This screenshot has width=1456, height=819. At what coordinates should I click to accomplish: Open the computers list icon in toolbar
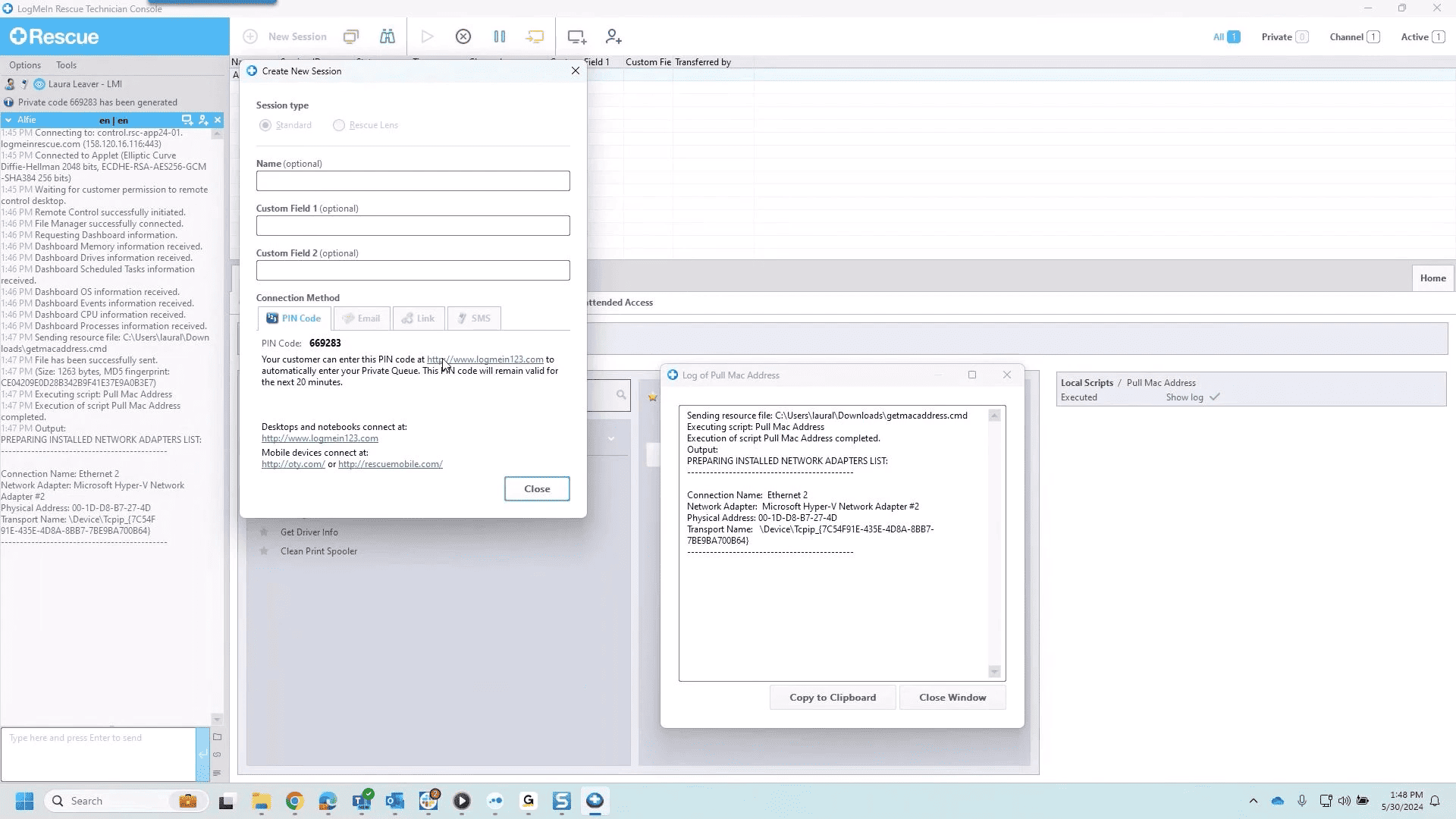pos(350,36)
